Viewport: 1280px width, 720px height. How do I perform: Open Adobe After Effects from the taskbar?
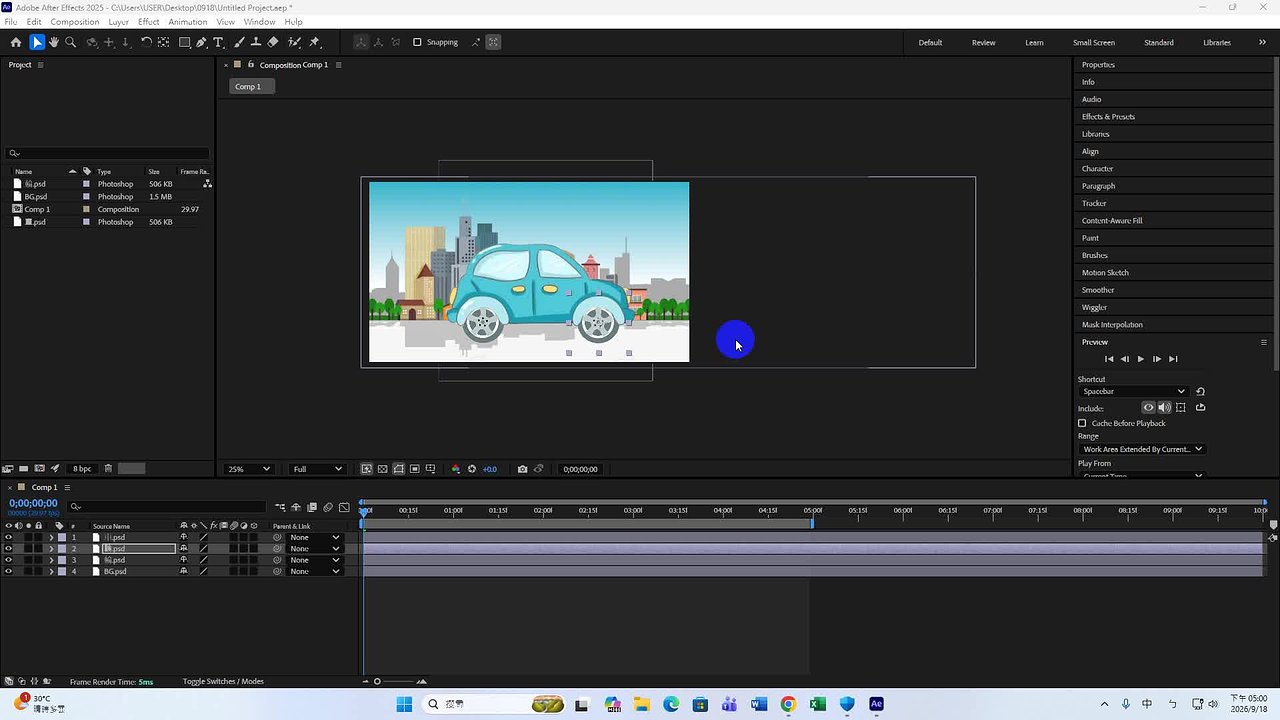[x=876, y=704]
